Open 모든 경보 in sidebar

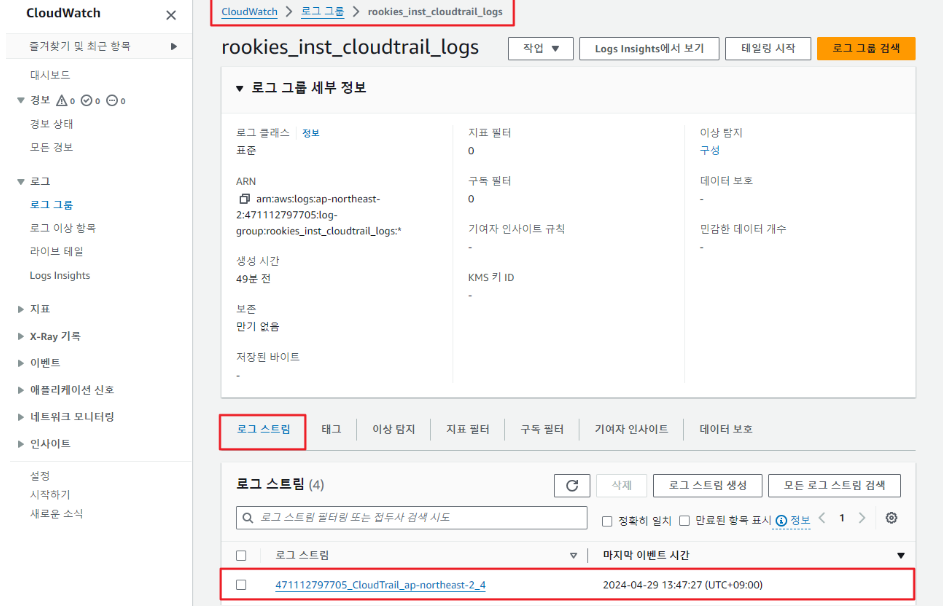click(x=52, y=147)
